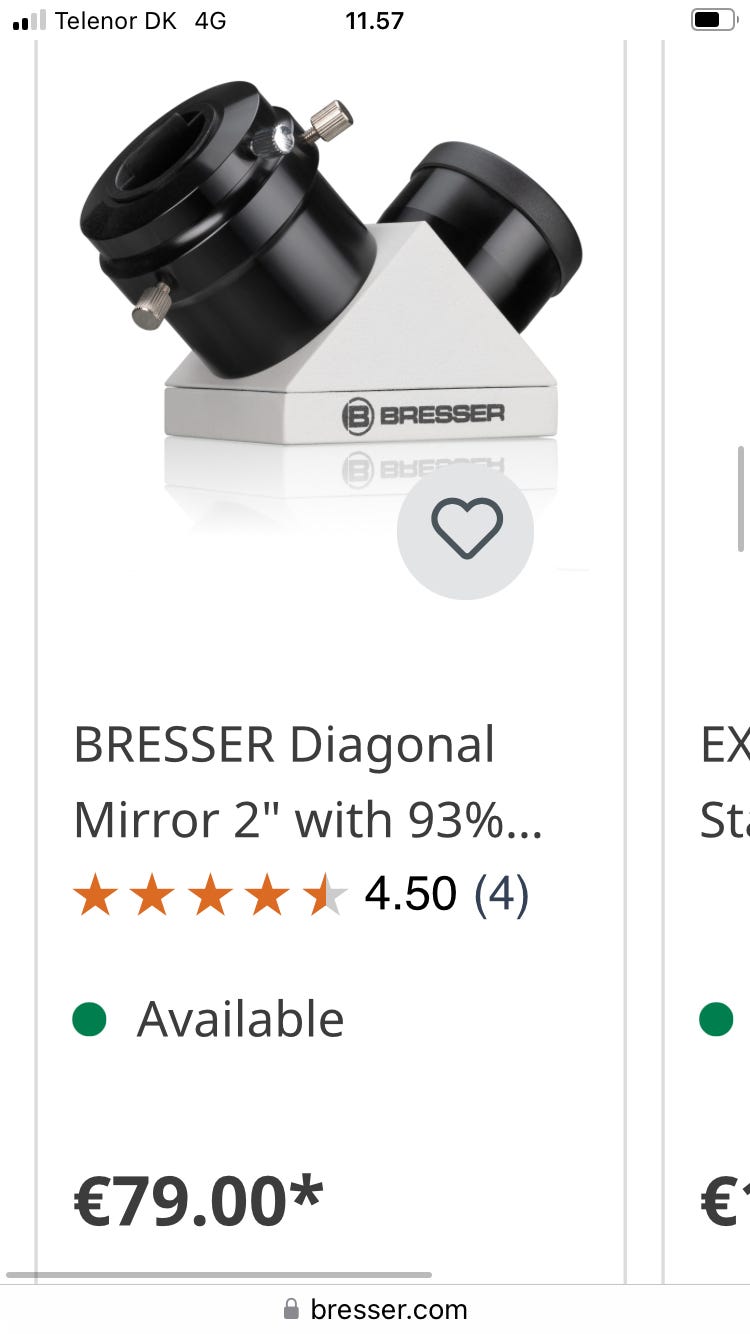Click the BRESSER logo on the mirror base
The image size is (750, 1334).
pyautogui.click(x=423, y=415)
